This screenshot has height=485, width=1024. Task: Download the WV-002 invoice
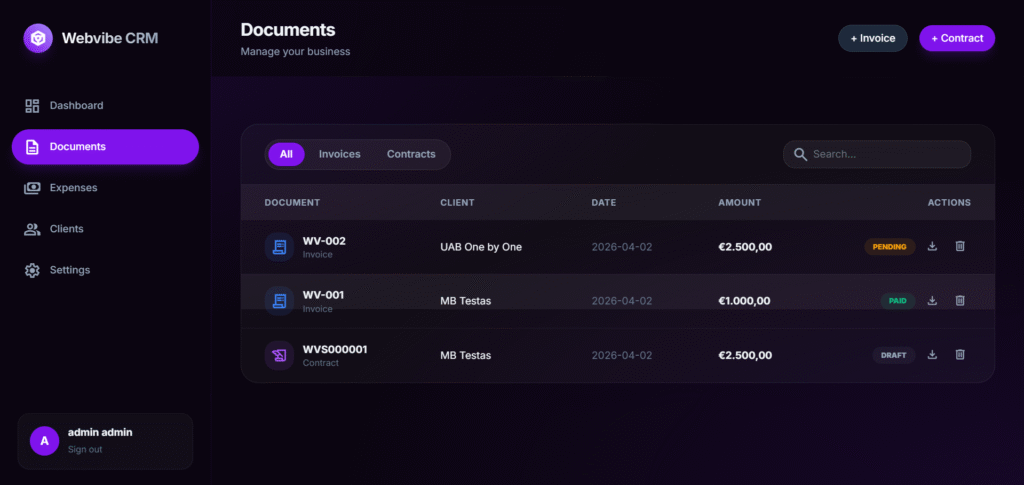click(932, 247)
